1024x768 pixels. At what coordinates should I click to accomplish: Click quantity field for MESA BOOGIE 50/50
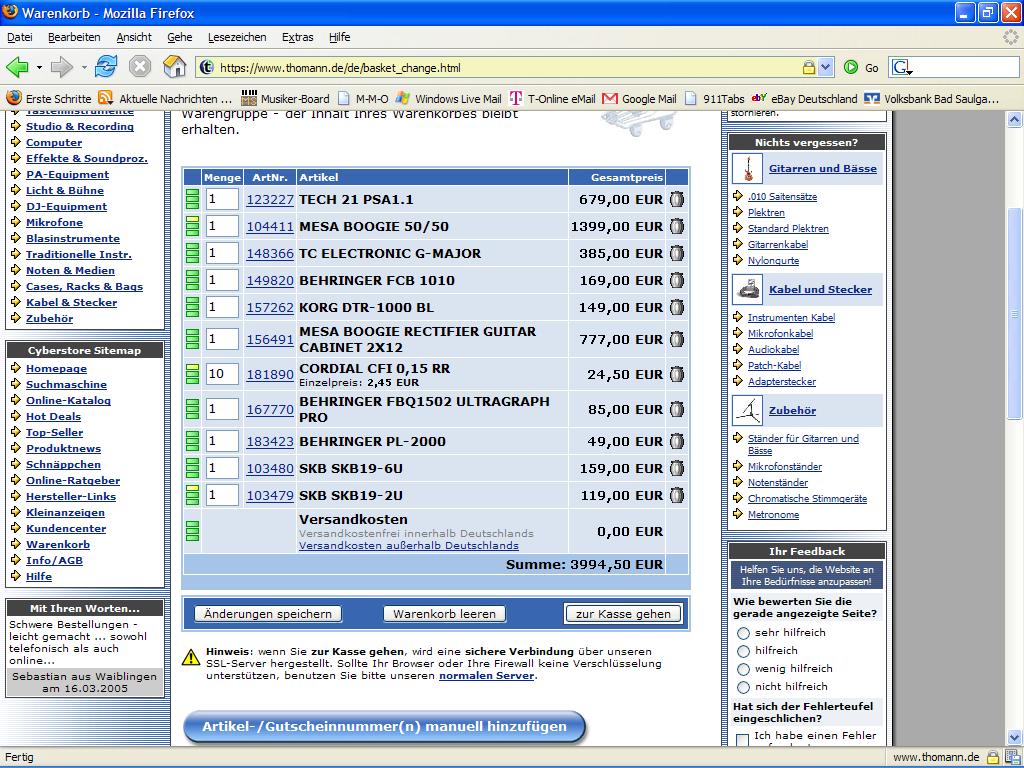pyautogui.click(x=222, y=226)
